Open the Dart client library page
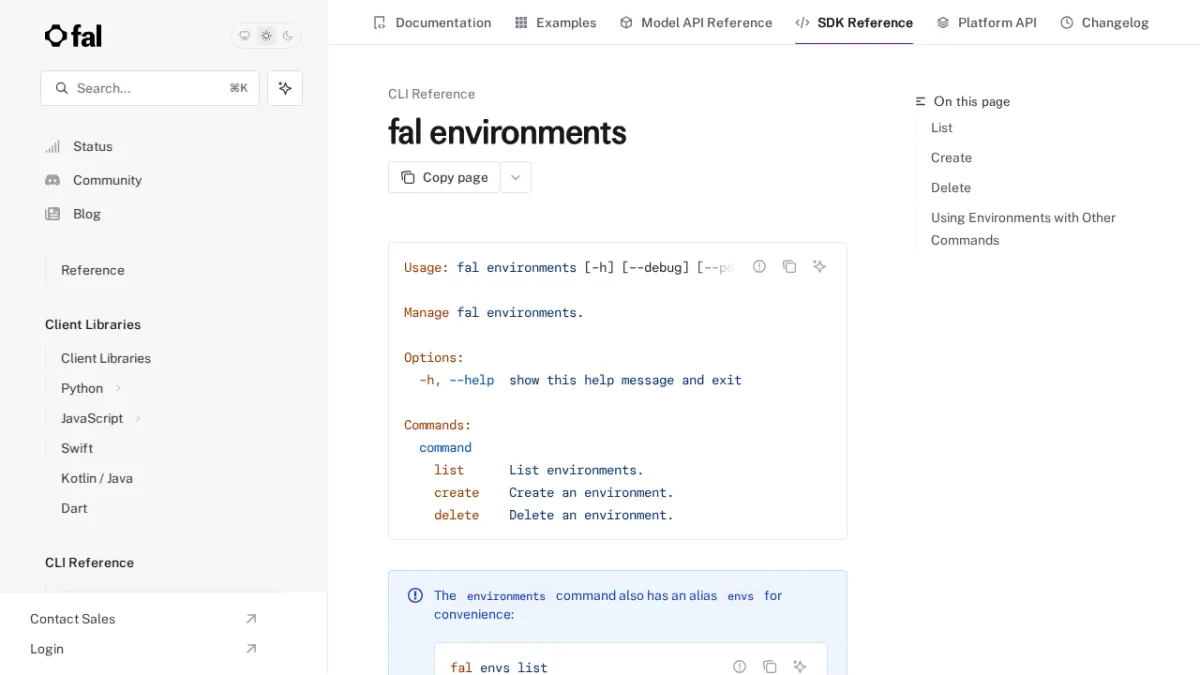This screenshot has height=675, width=1200. (x=74, y=508)
